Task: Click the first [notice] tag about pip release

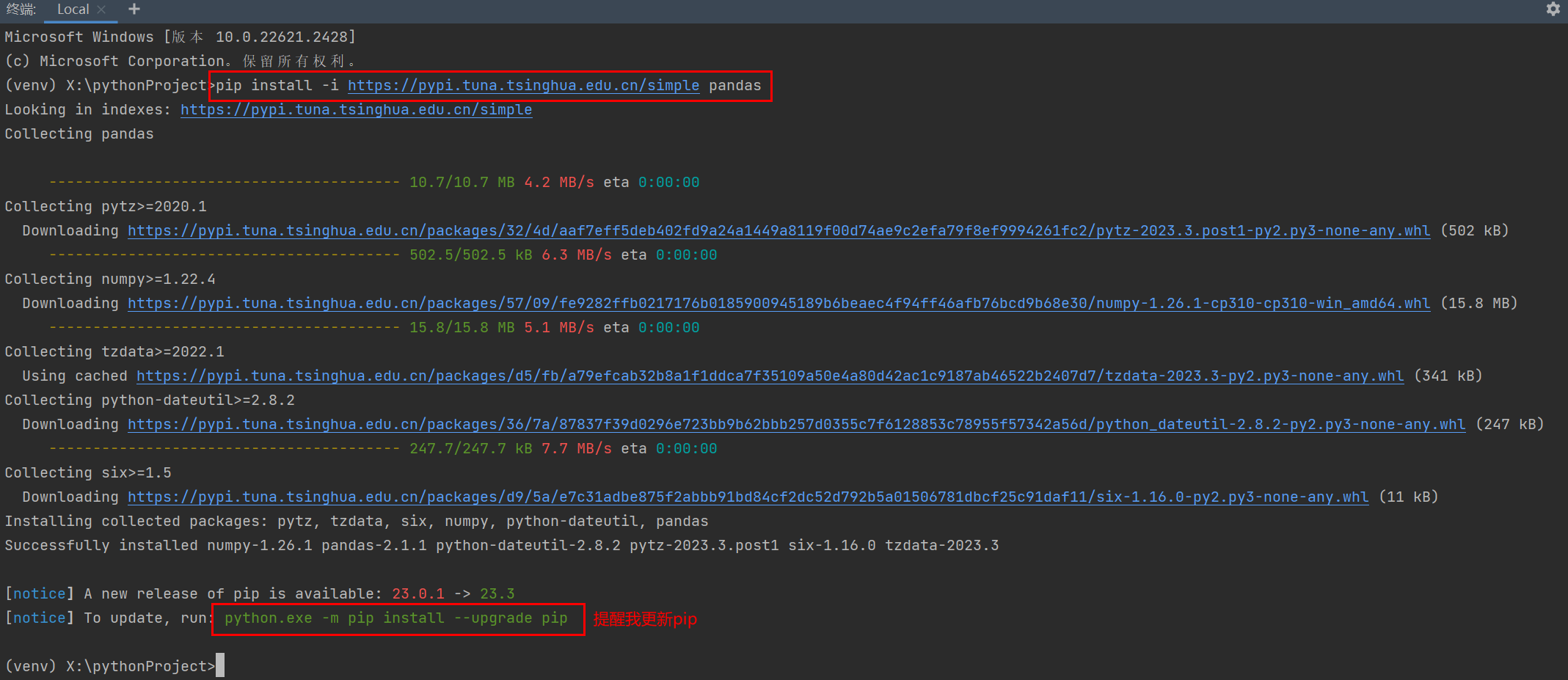Action: [x=39, y=594]
